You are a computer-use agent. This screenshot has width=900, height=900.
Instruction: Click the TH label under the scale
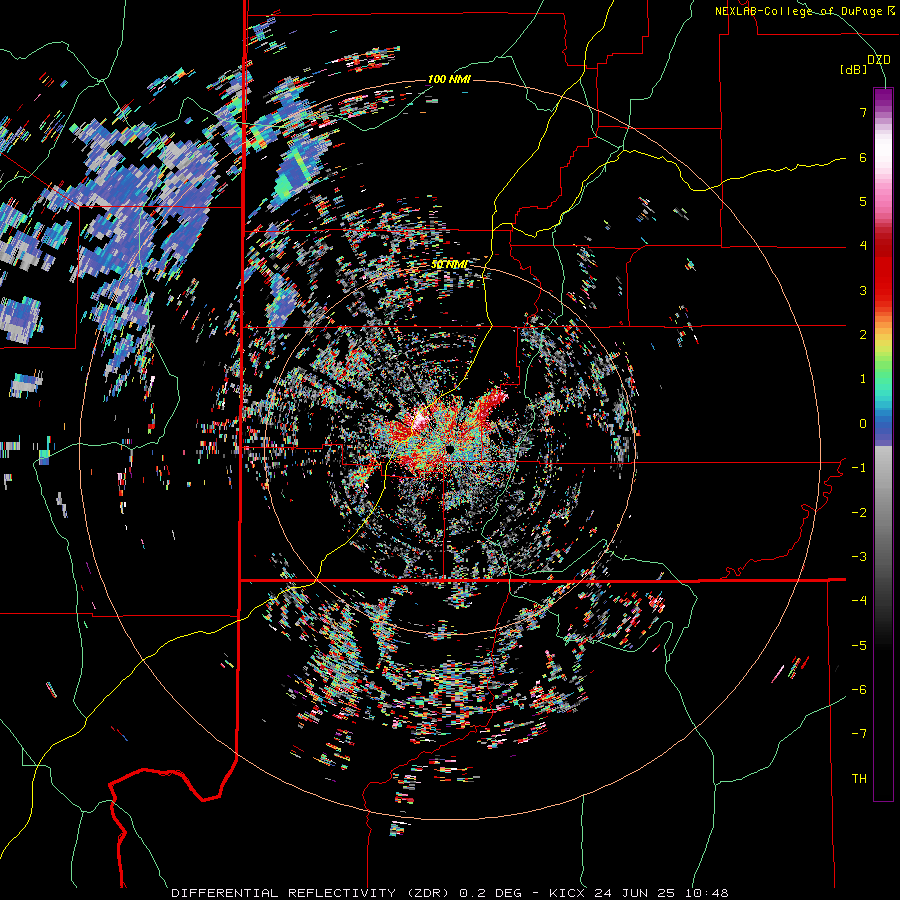tap(859, 779)
